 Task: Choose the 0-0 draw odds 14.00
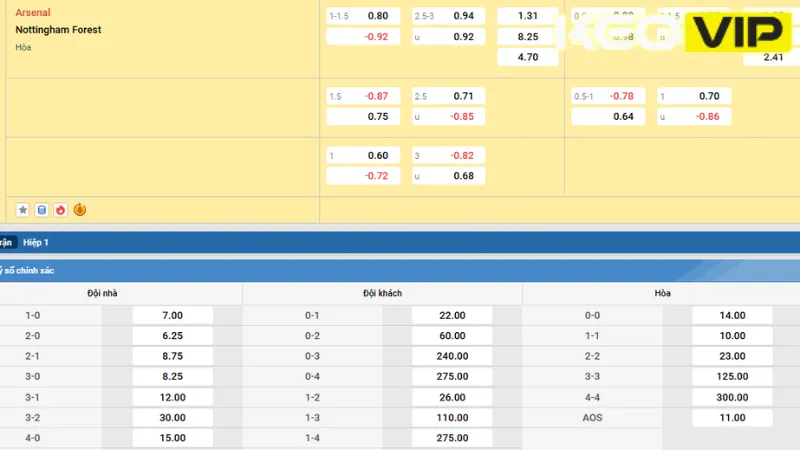732,315
